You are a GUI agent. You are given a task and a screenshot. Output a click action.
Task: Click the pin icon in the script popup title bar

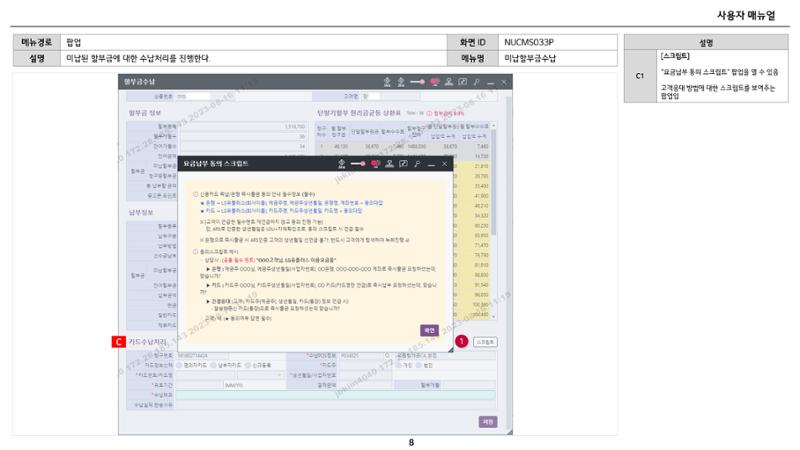(417, 164)
